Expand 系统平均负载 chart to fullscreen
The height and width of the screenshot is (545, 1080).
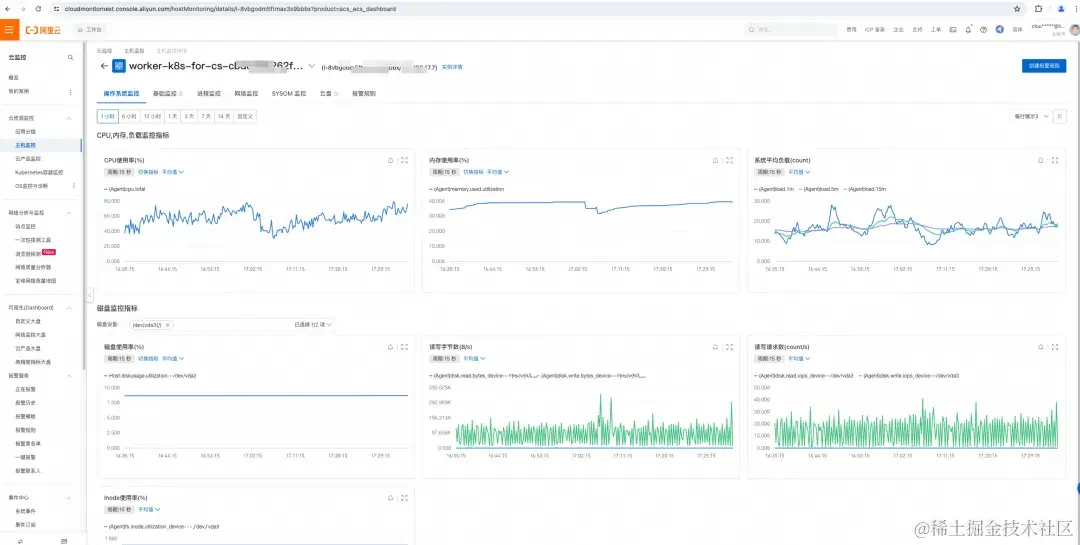click(x=1055, y=160)
